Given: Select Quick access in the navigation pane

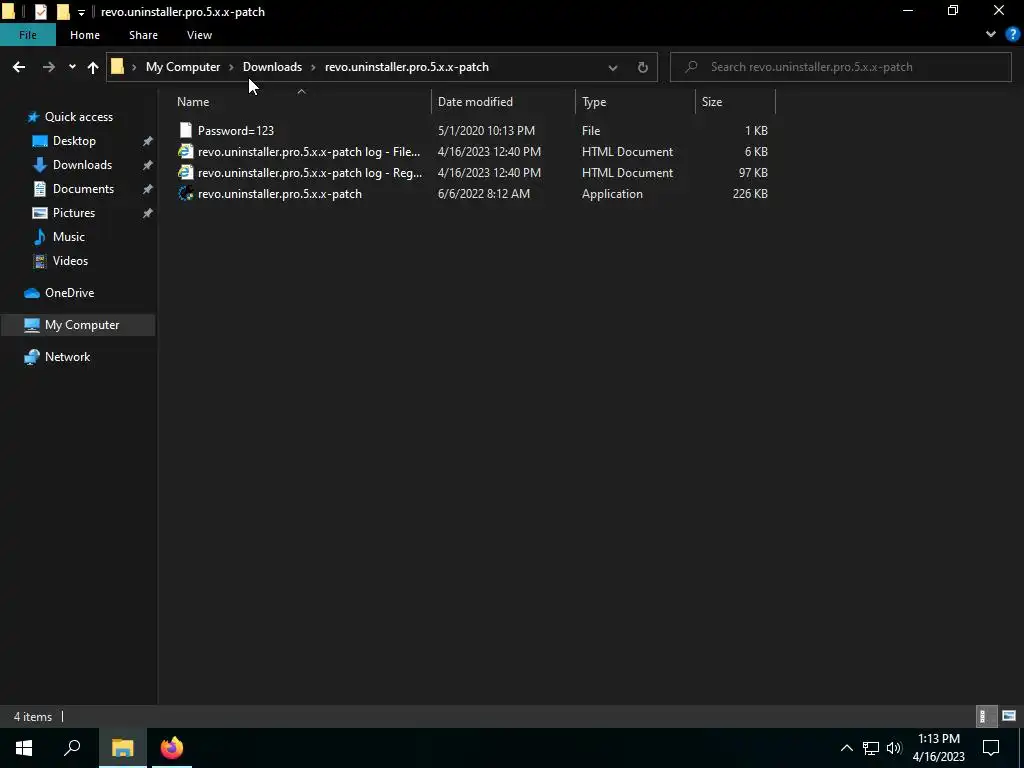Looking at the screenshot, I should [x=78, y=117].
